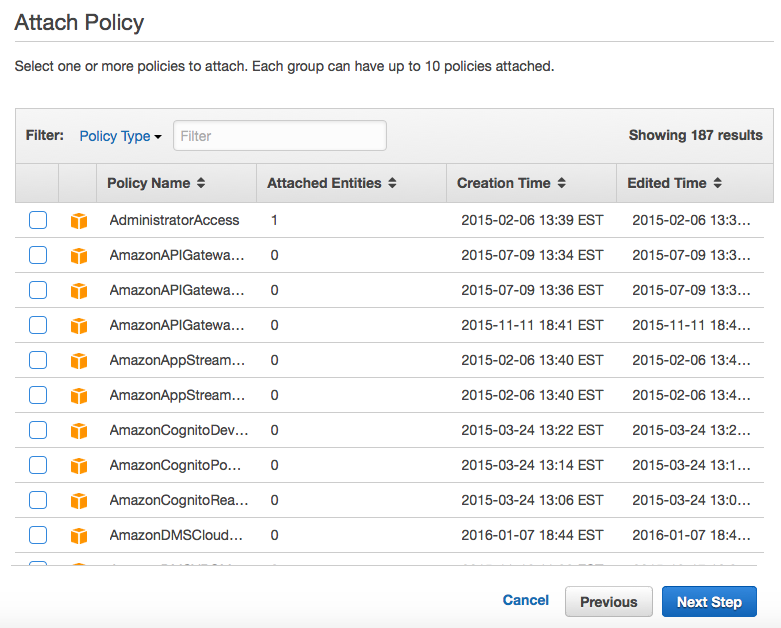781x628 pixels.
Task: Click creation time 2015-03-24 13:14 EST
Action: (532, 465)
